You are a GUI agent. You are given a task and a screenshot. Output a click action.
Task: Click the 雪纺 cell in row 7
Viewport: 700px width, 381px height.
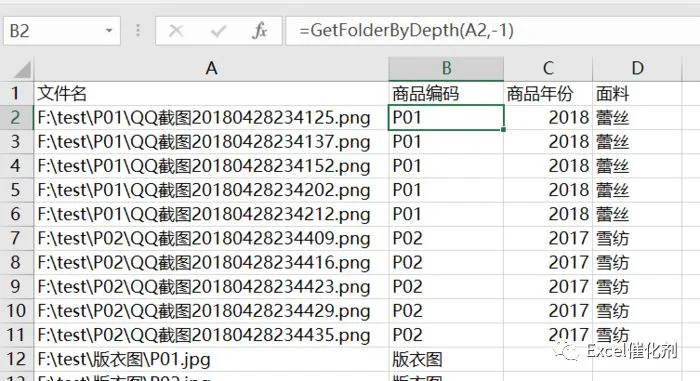coord(637,238)
